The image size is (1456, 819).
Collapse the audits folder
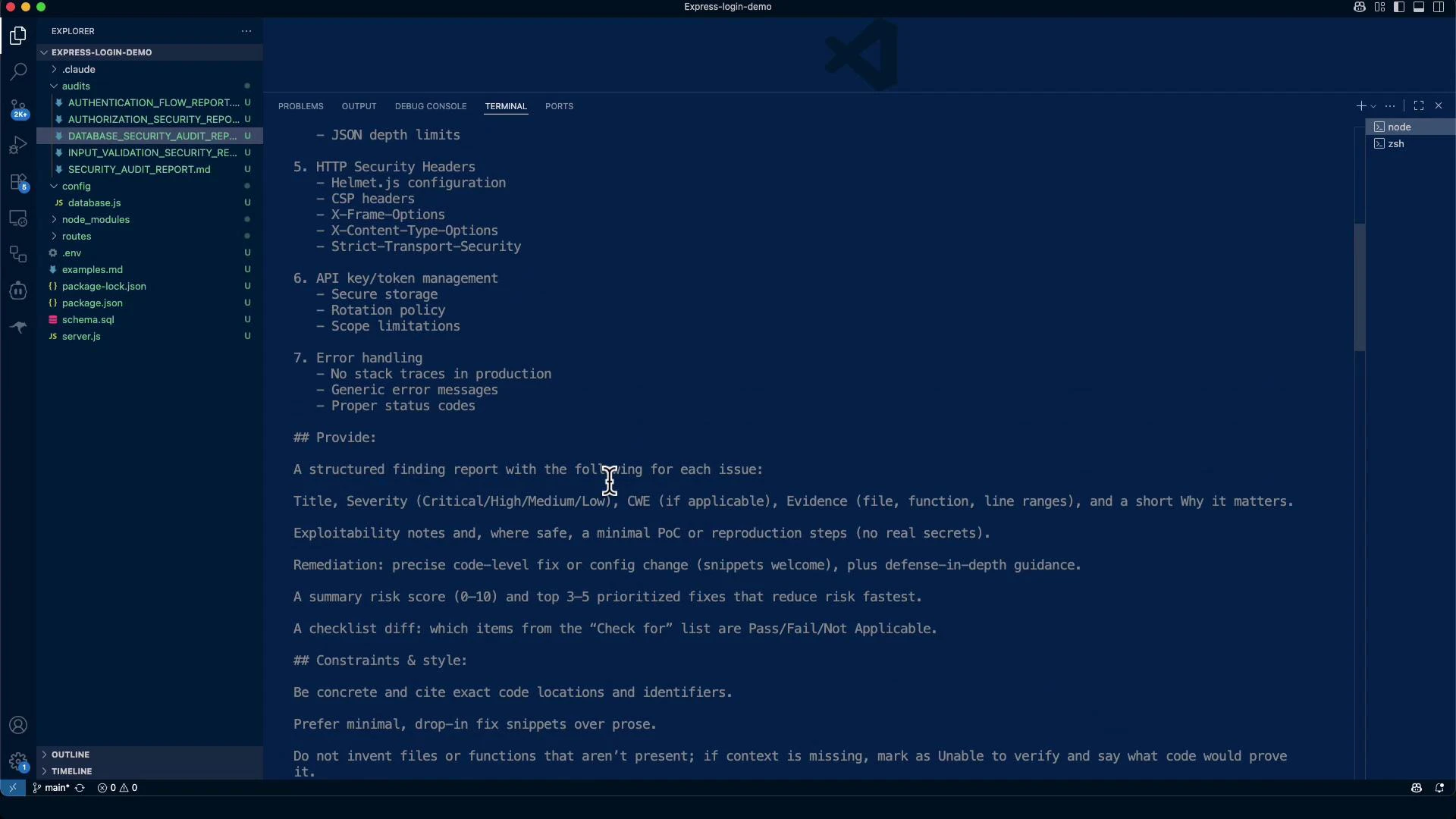(x=149, y=86)
